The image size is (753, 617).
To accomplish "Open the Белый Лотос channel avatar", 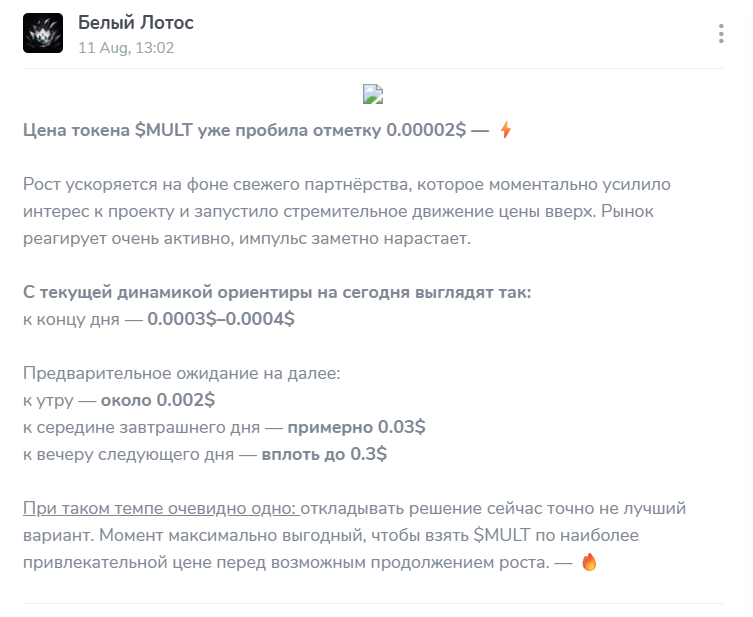I will coord(43,33).
